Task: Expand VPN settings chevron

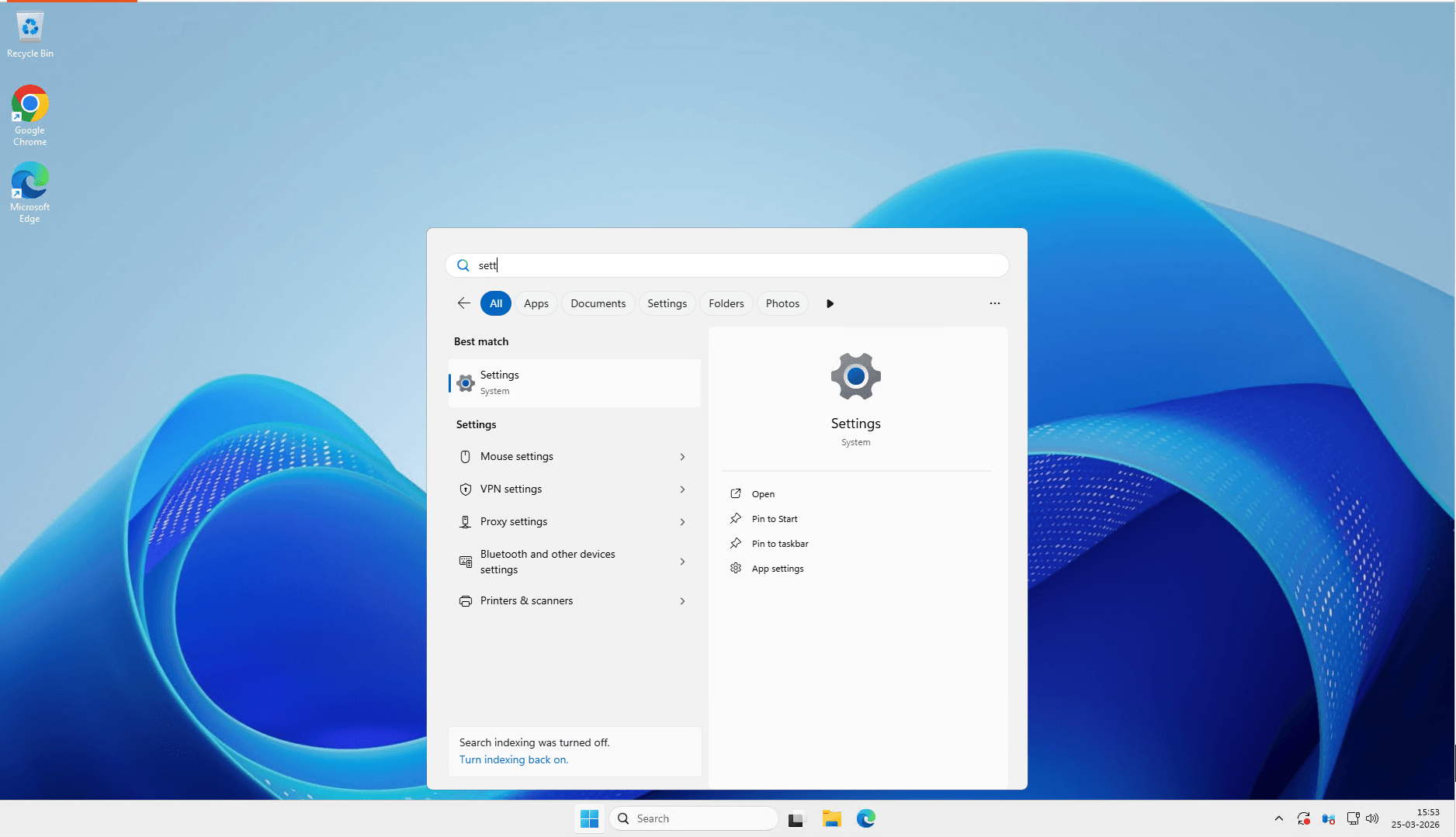Action: coord(682,489)
